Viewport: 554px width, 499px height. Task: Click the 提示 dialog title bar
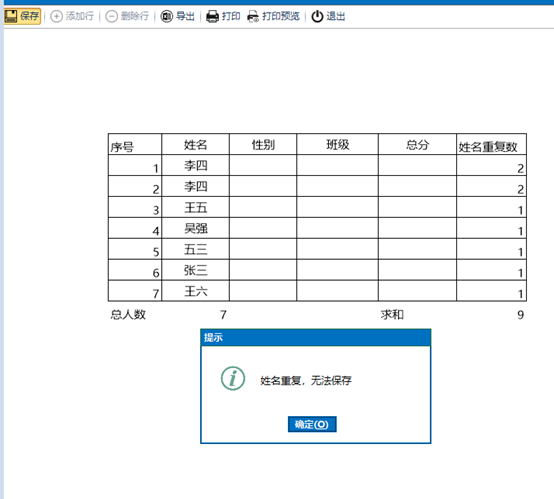coord(316,337)
